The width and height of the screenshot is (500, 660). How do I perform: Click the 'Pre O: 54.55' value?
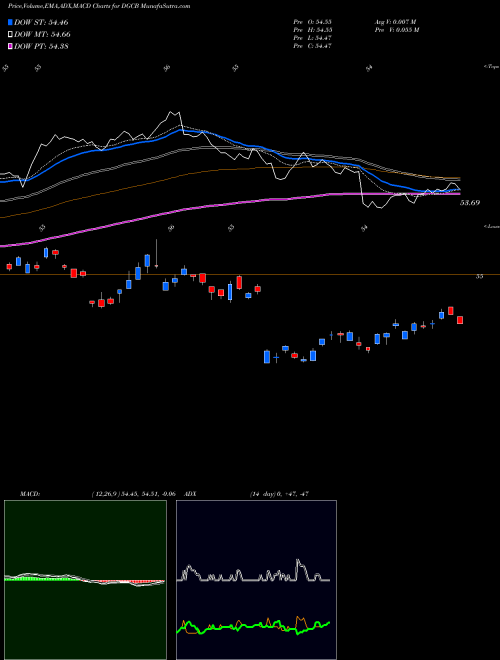312,21
